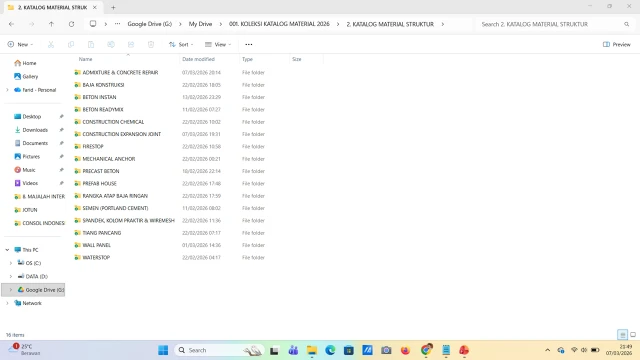This screenshot has height=360, width=640.
Task: Open Camera app from taskbar
Action: [386, 350]
